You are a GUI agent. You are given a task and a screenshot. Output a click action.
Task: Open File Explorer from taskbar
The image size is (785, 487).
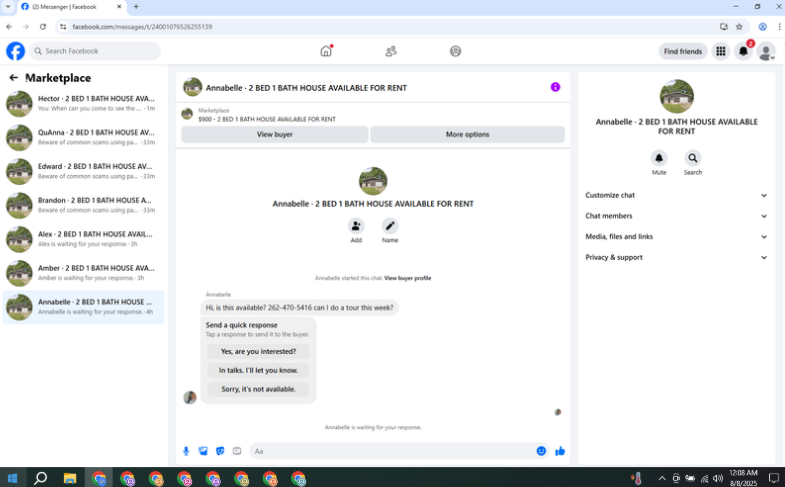click(x=70, y=478)
